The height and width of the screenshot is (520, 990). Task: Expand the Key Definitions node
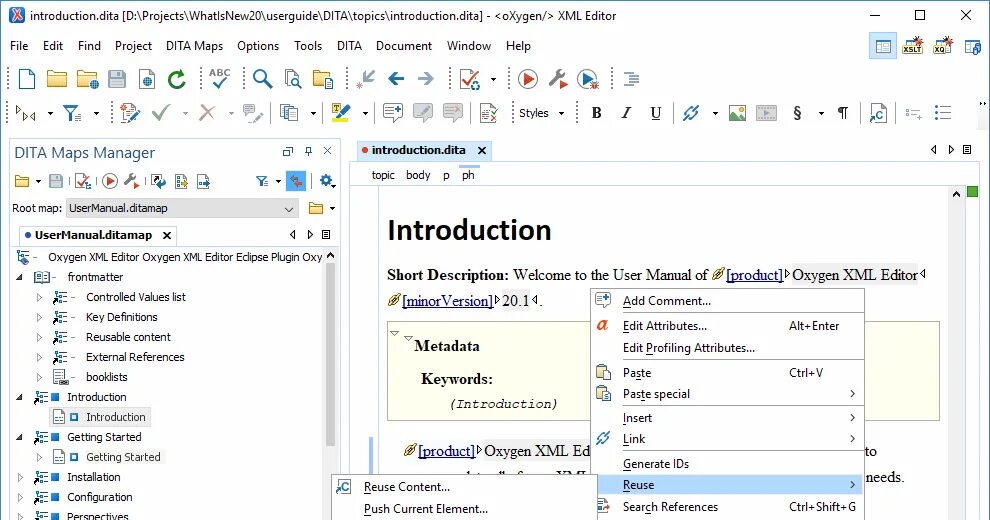pos(39,317)
